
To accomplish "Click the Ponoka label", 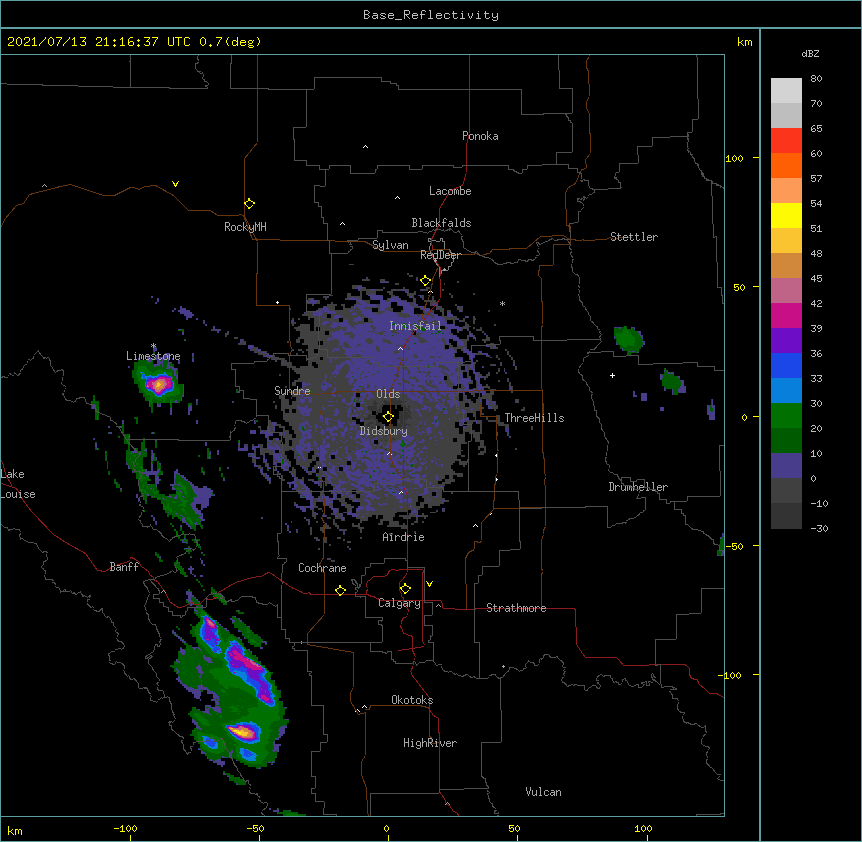I will coord(480,136).
